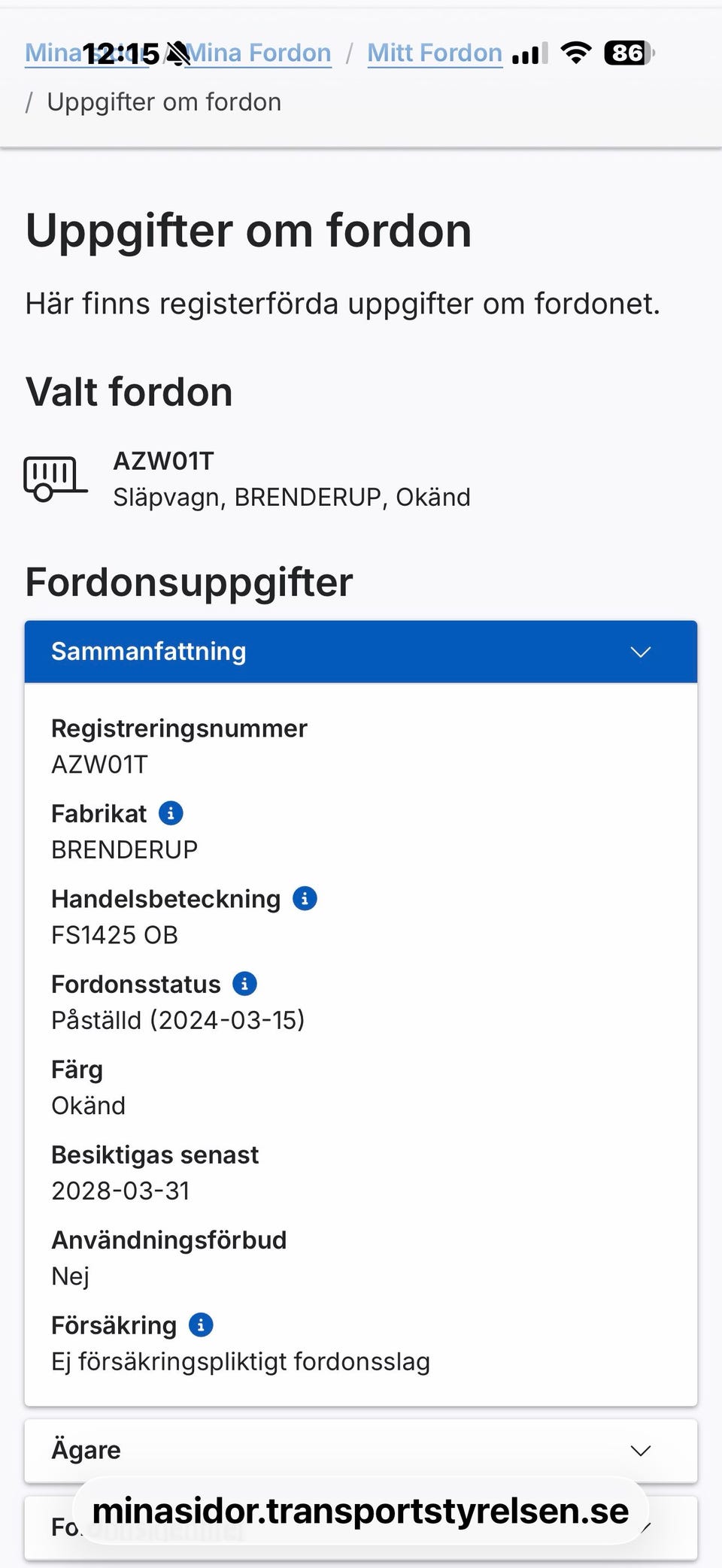Click the Besiktigas senast date 2028-03-31

[120, 1191]
